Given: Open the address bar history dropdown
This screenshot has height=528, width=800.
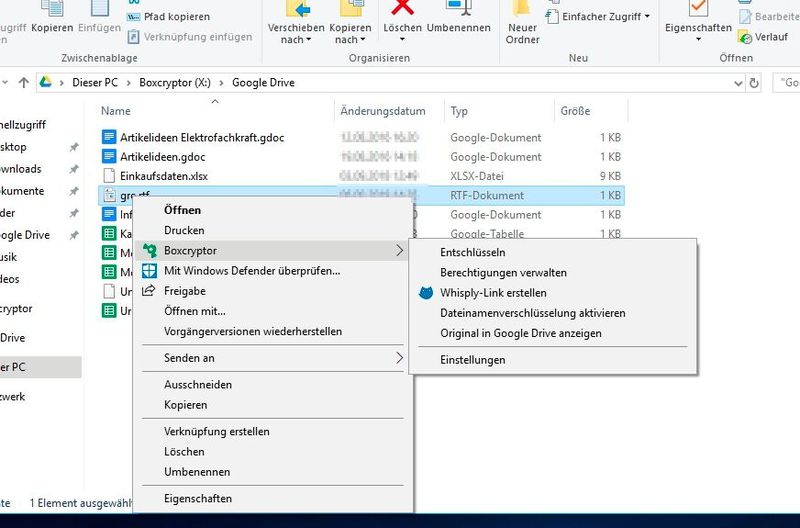Looking at the screenshot, I should 738,83.
